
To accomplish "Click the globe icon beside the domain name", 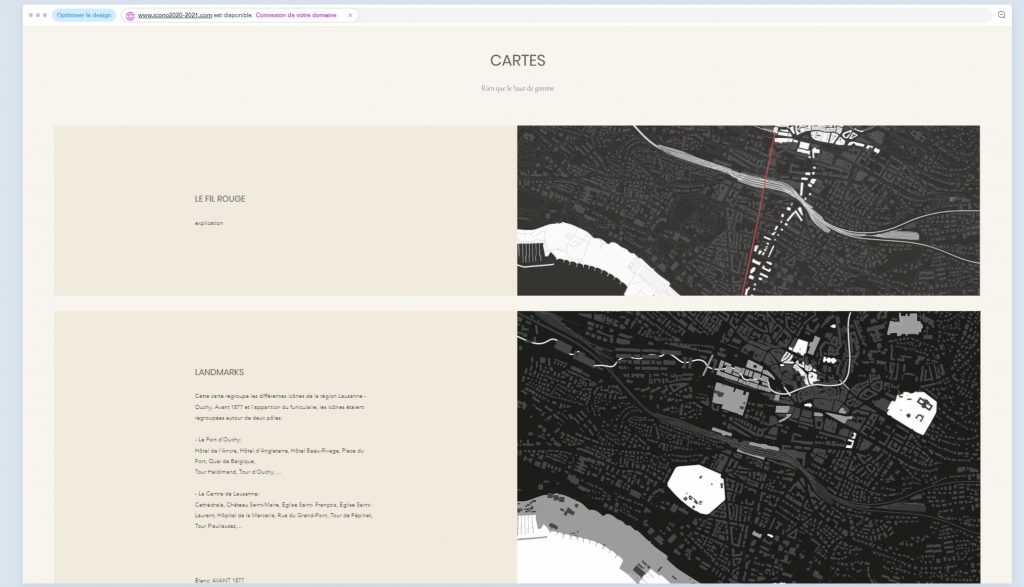I will 130,16.
